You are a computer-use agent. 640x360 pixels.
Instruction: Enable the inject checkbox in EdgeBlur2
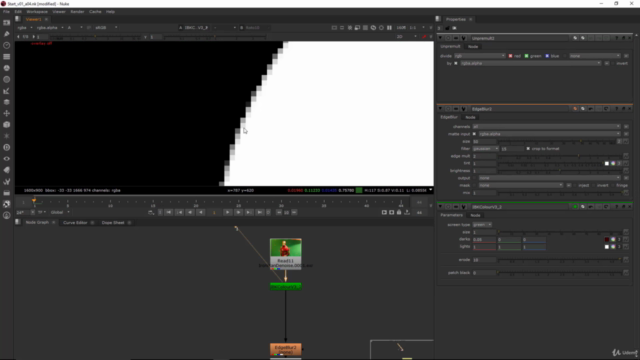[575, 185]
